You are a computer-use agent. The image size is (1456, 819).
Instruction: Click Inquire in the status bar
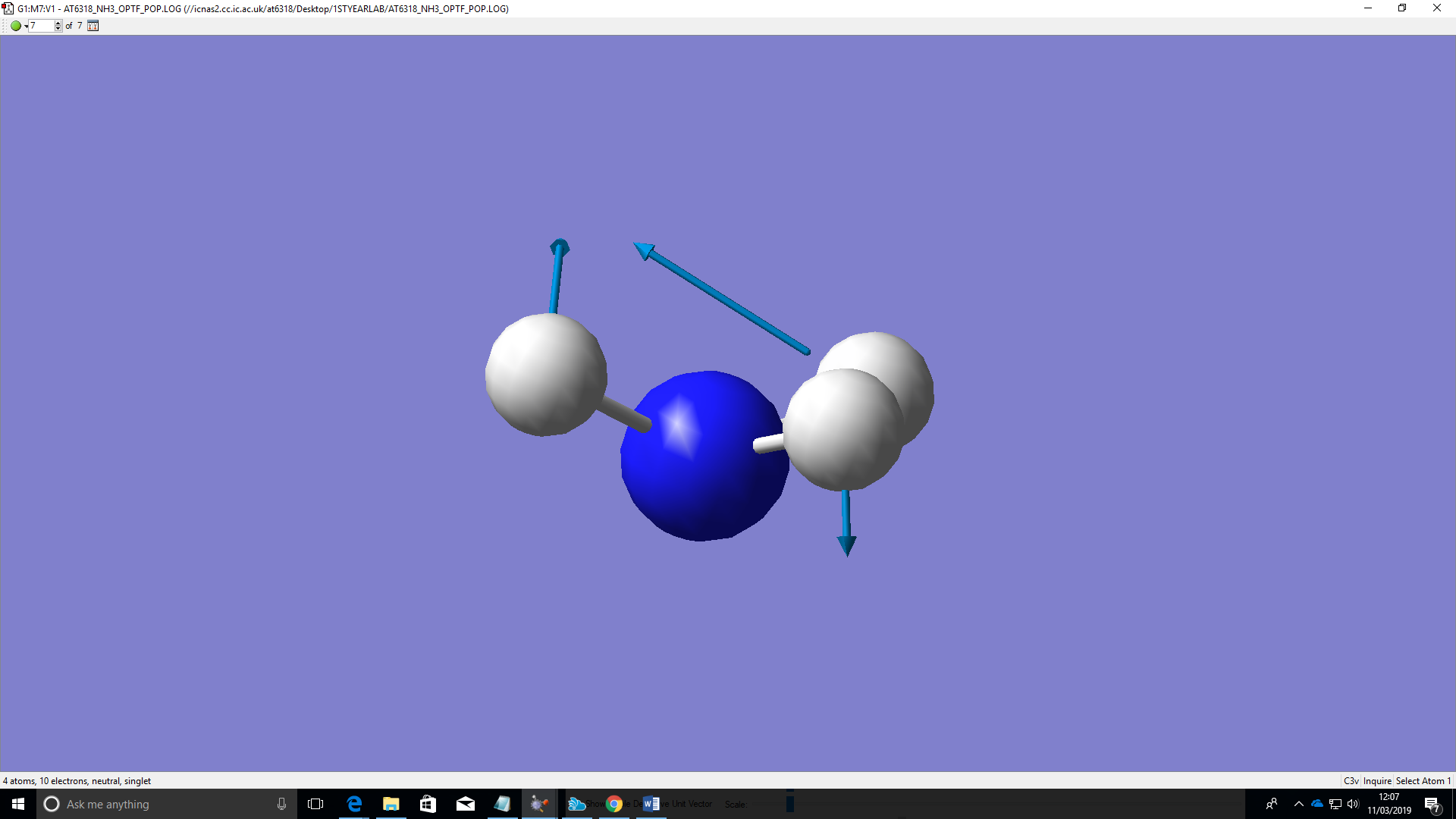1377,780
